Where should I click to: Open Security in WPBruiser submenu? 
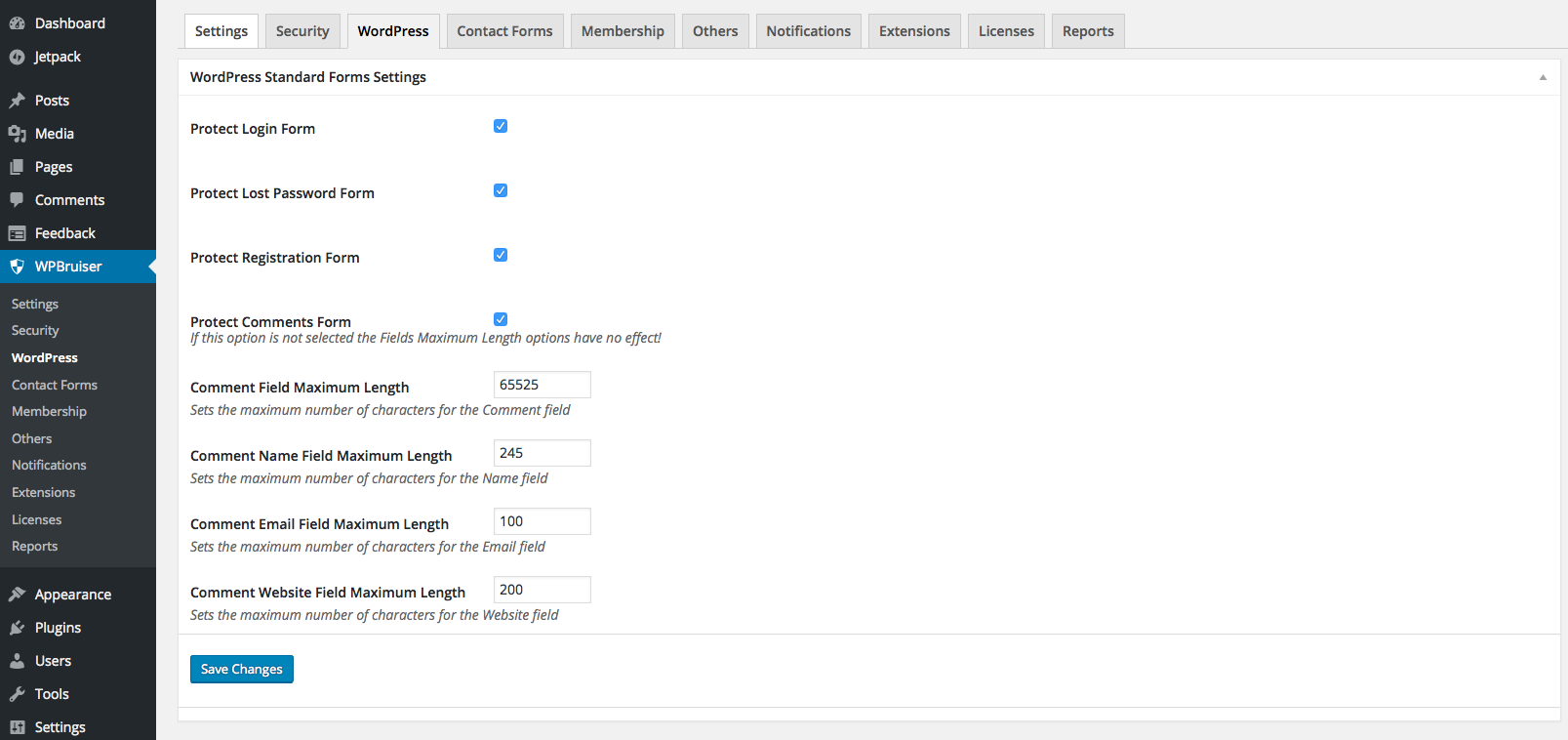[x=78, y=331]
